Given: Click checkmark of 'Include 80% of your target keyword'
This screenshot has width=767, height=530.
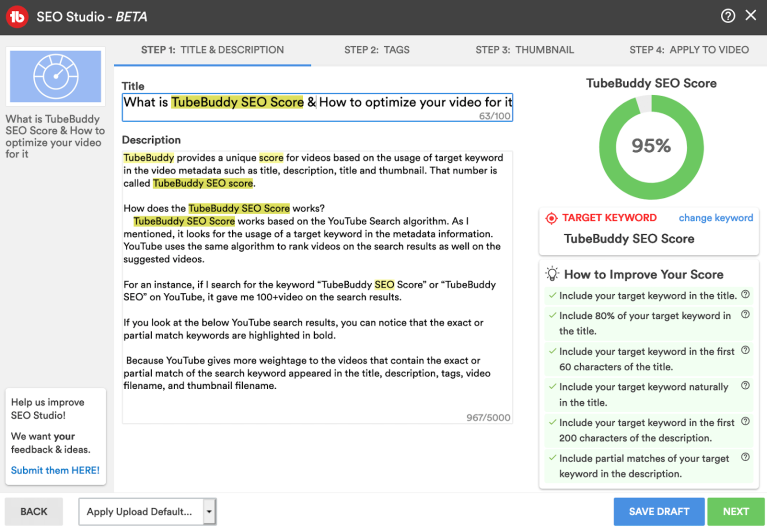Looking at the screenshot, I should point(552,316).
